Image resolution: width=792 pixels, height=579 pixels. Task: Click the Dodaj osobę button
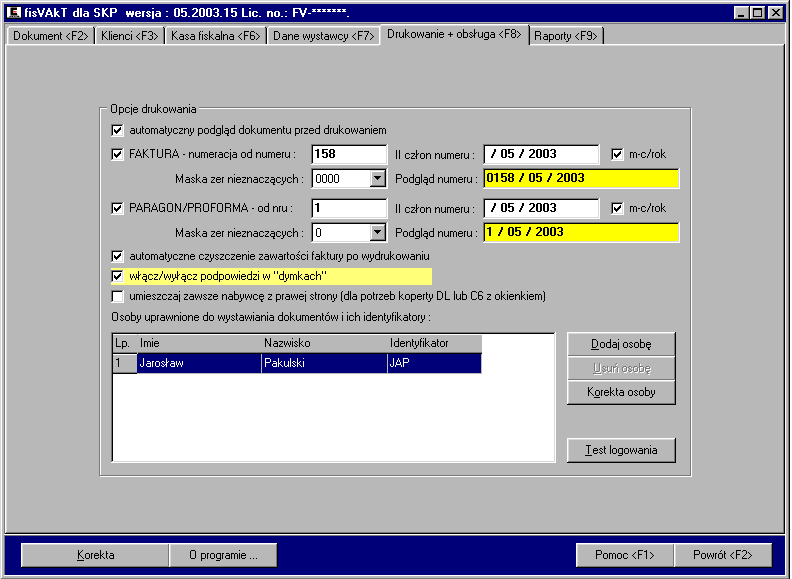click(621, 344)
